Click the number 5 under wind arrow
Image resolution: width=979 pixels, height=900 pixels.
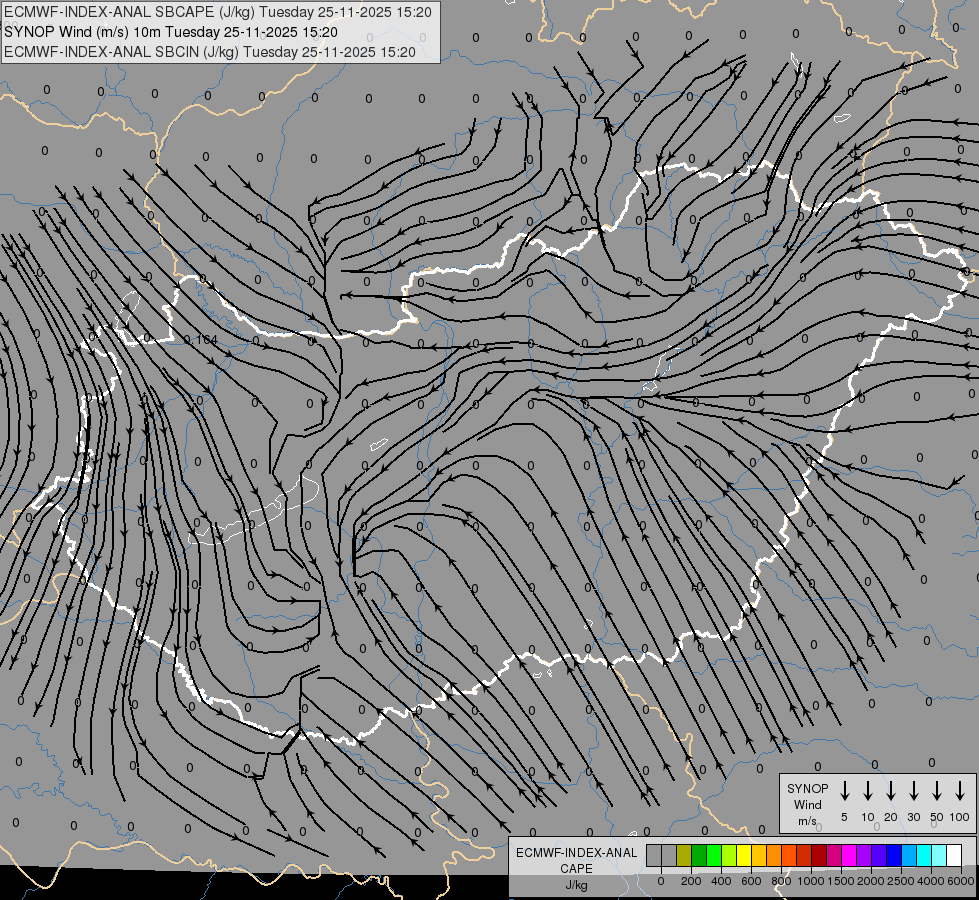pyautogui.click(x=844, y=817)
